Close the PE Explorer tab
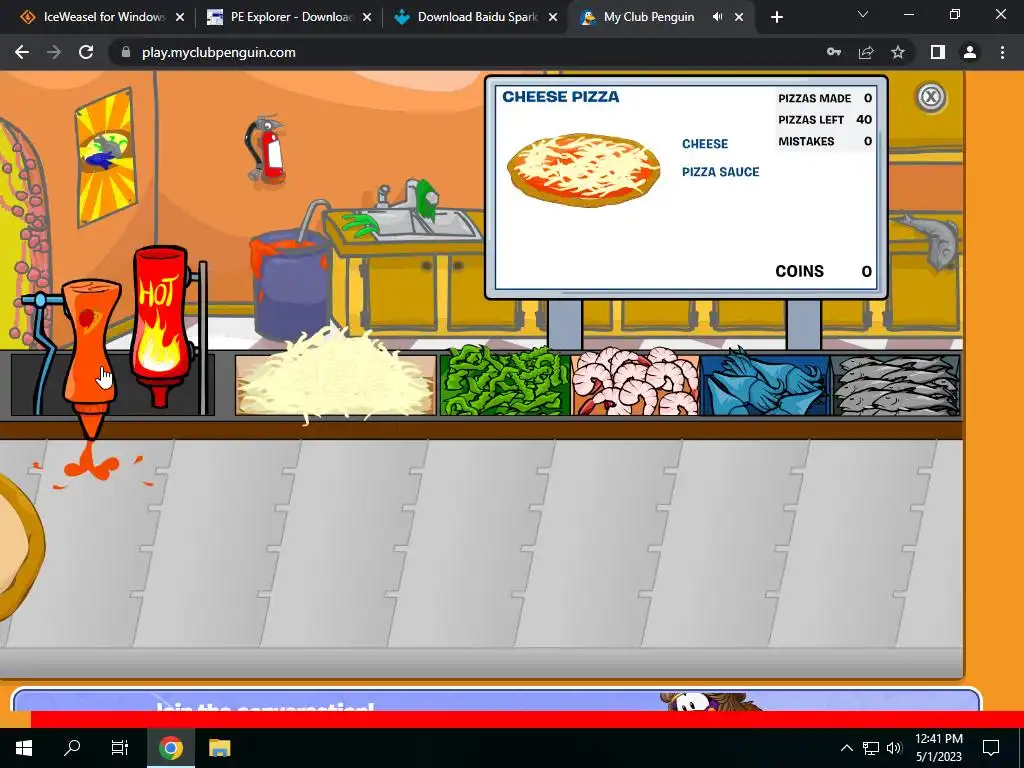The height and width of the screenshot is (768, 1024). coord(367,17)
